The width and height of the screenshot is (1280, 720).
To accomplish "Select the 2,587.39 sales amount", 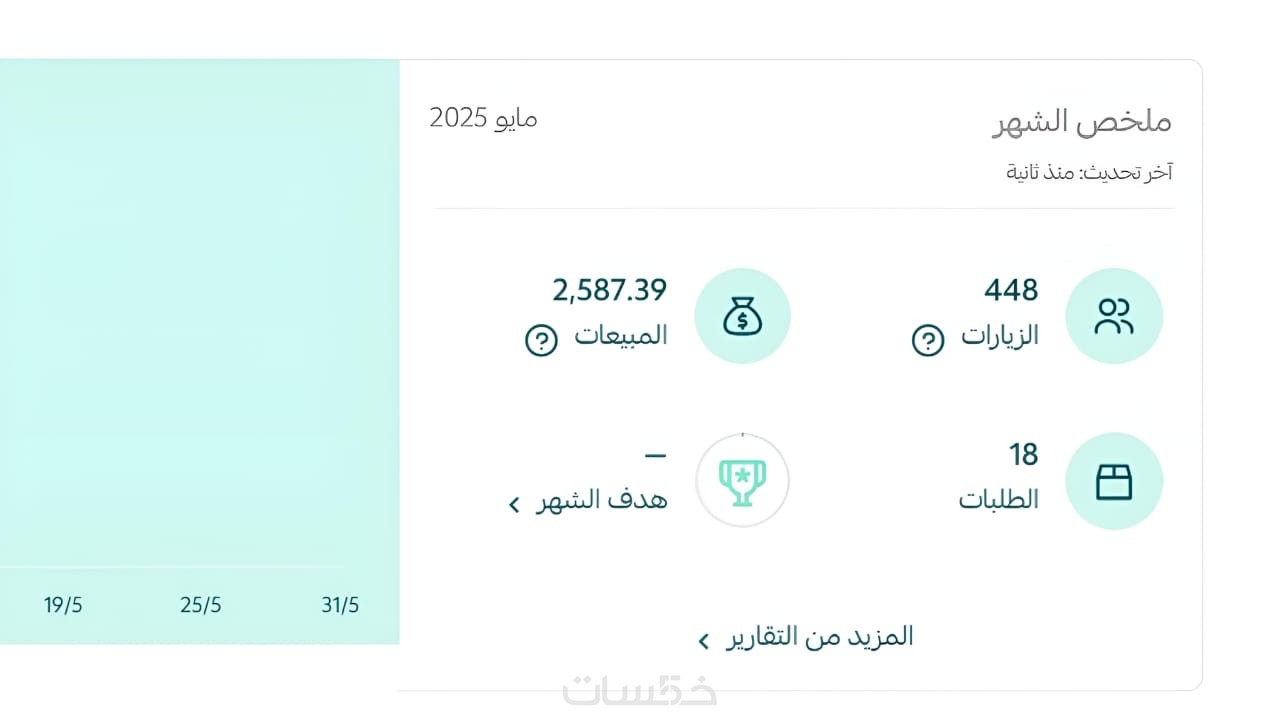I will (x=609, y=291).
